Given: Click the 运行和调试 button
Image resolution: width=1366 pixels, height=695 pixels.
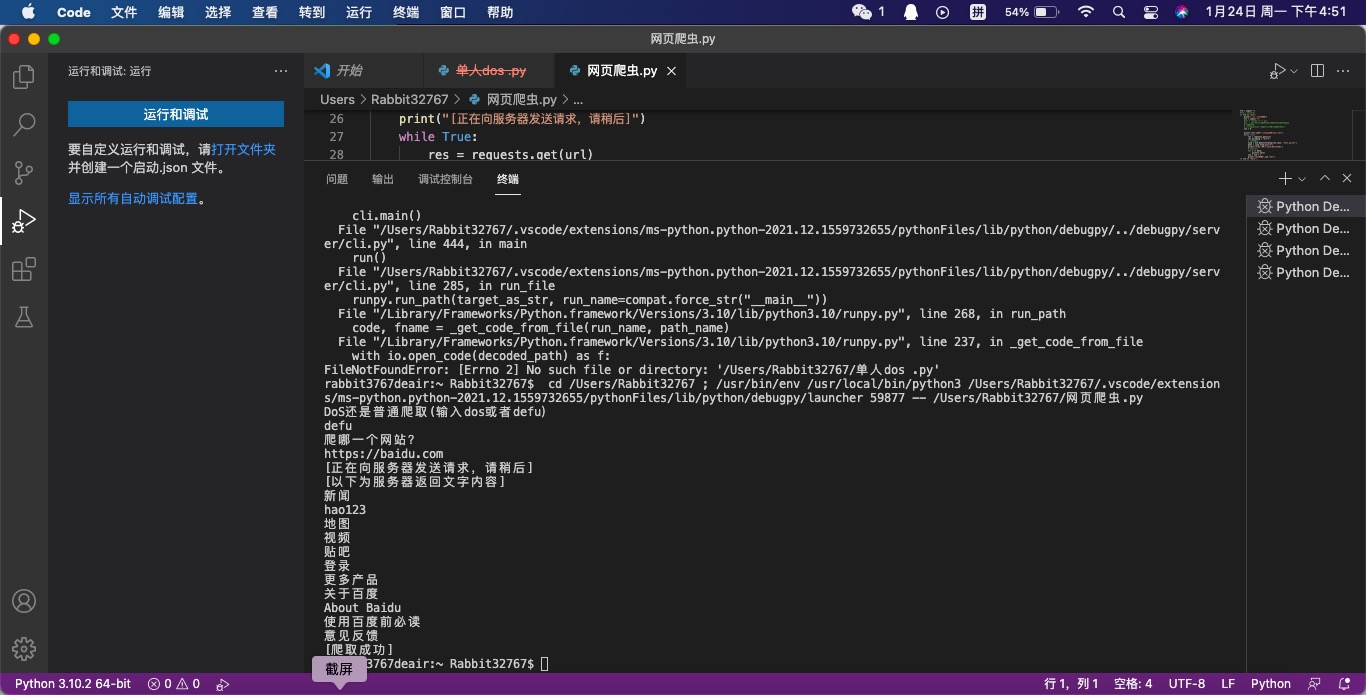Looking at the screenshot, I should click(x=176, y=114).
